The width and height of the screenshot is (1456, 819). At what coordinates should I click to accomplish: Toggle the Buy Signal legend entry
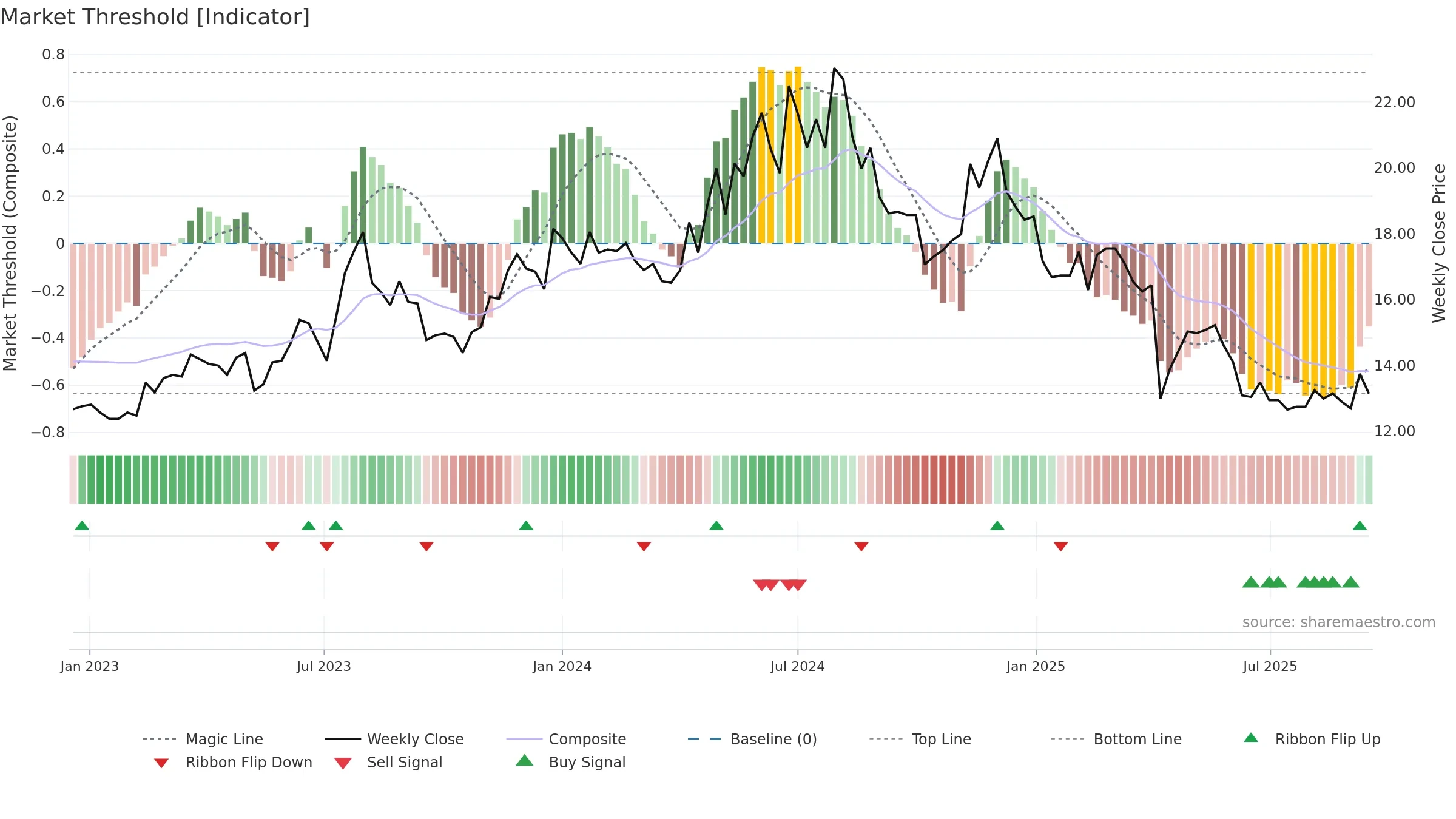[570, 762]
